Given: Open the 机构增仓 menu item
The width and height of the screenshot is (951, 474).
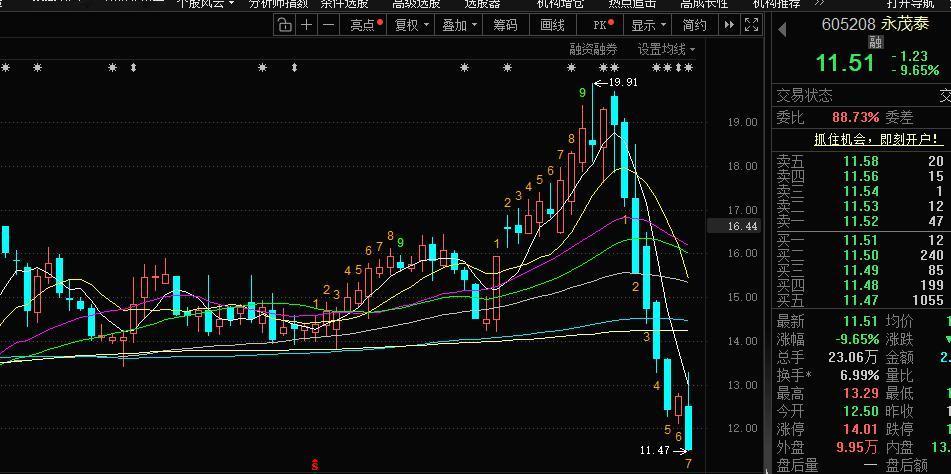Looking at the screenshot, I should (x=560, y=4).
